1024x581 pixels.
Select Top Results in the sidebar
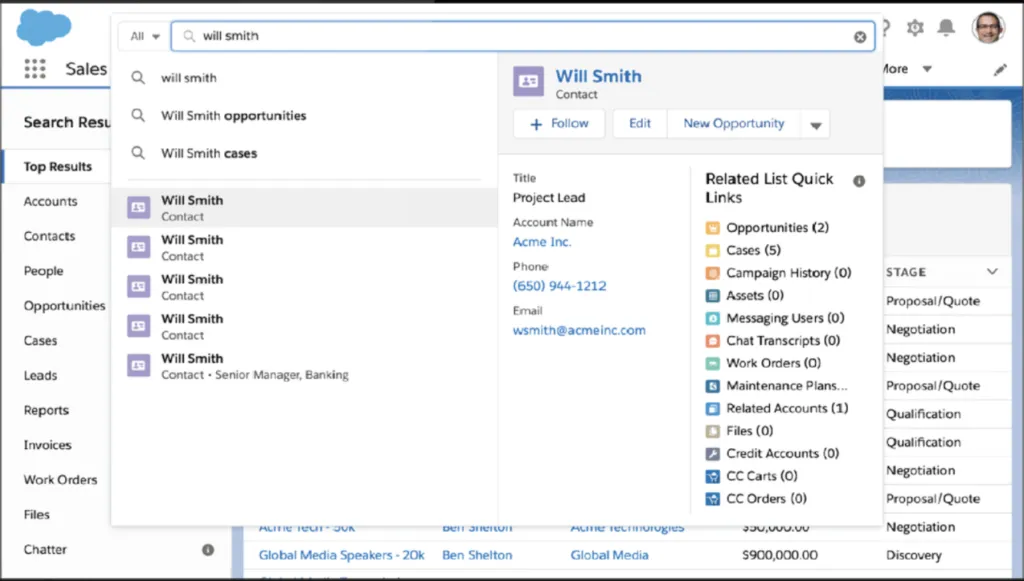(x=57, y=166)
